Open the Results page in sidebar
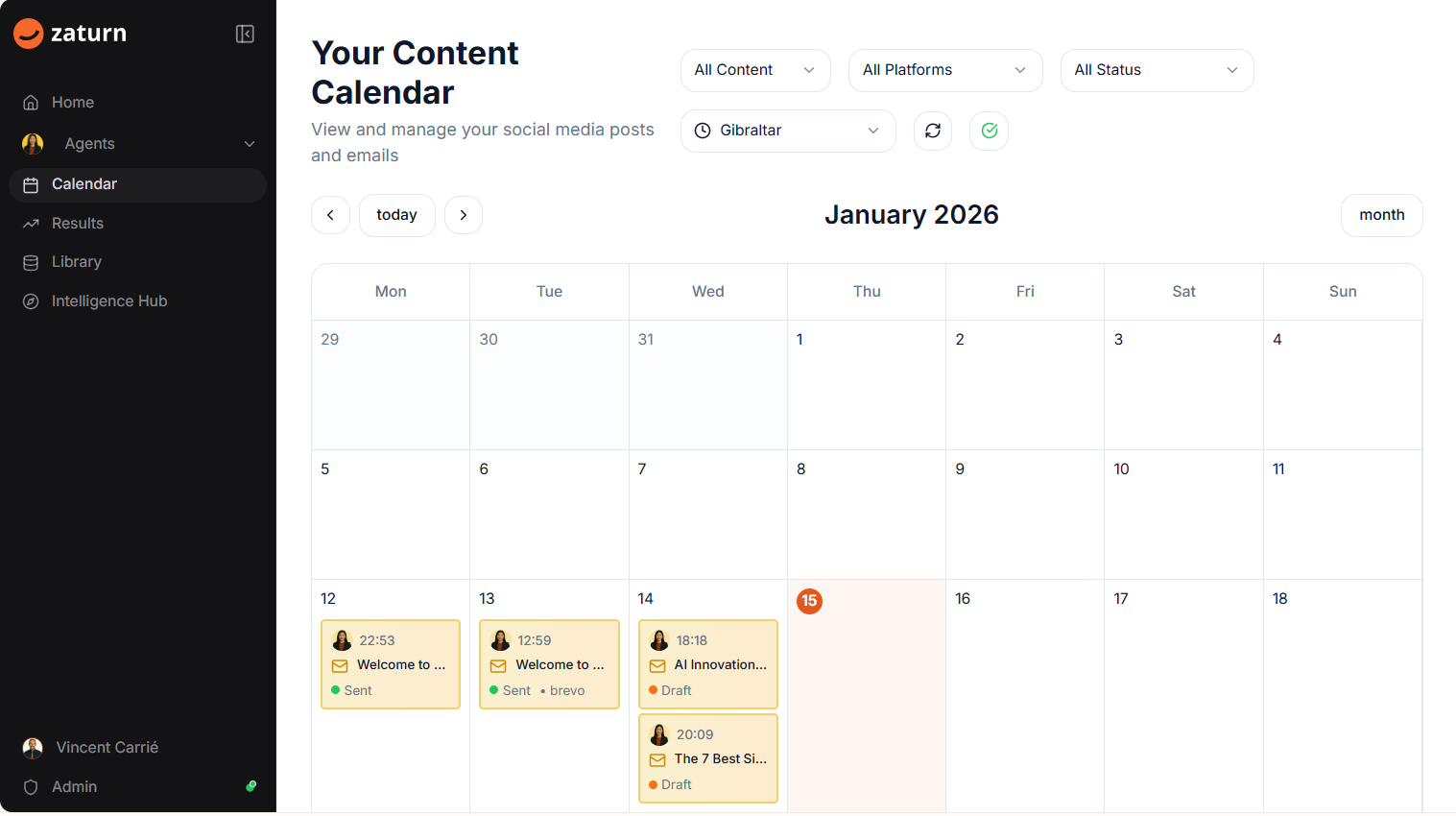Screen dimensions: 1456x816 pos(78,224)
